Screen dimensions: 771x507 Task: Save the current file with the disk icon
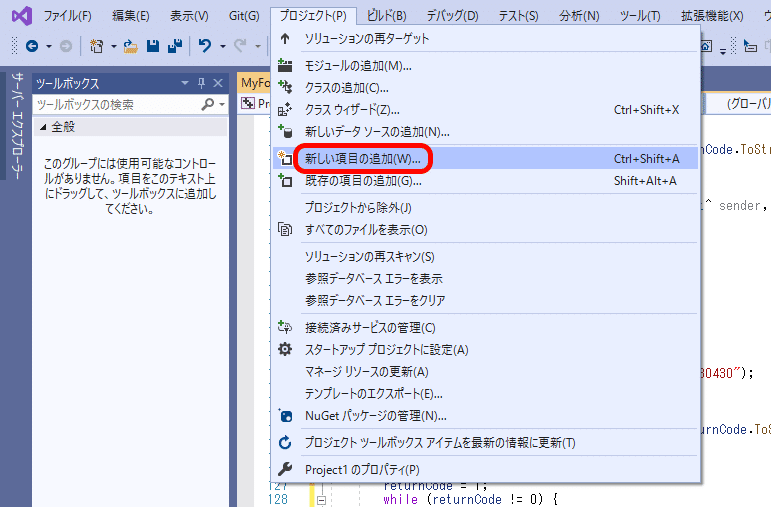153,46
